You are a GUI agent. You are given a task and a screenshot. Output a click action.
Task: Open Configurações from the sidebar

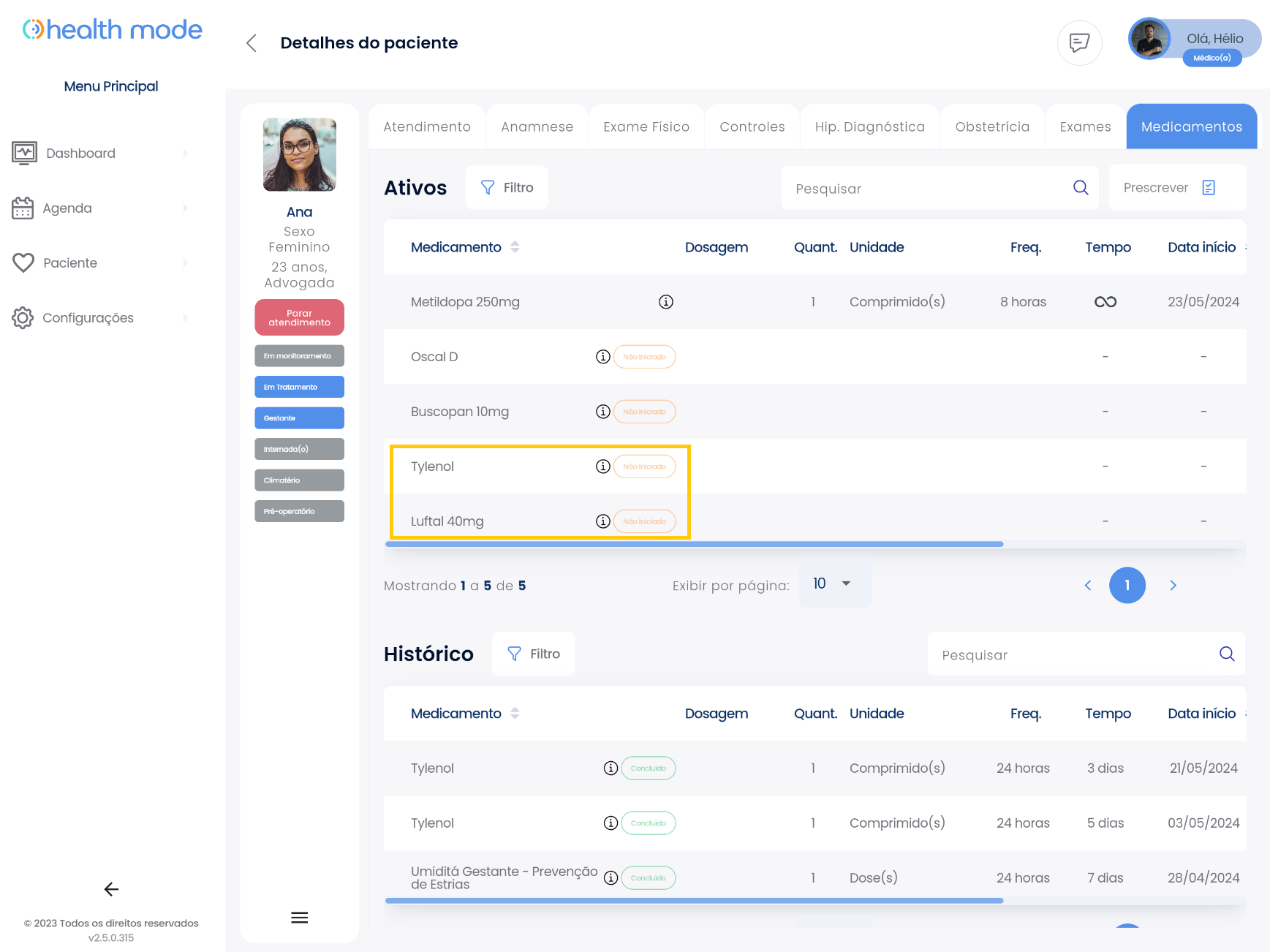(88, 318)
